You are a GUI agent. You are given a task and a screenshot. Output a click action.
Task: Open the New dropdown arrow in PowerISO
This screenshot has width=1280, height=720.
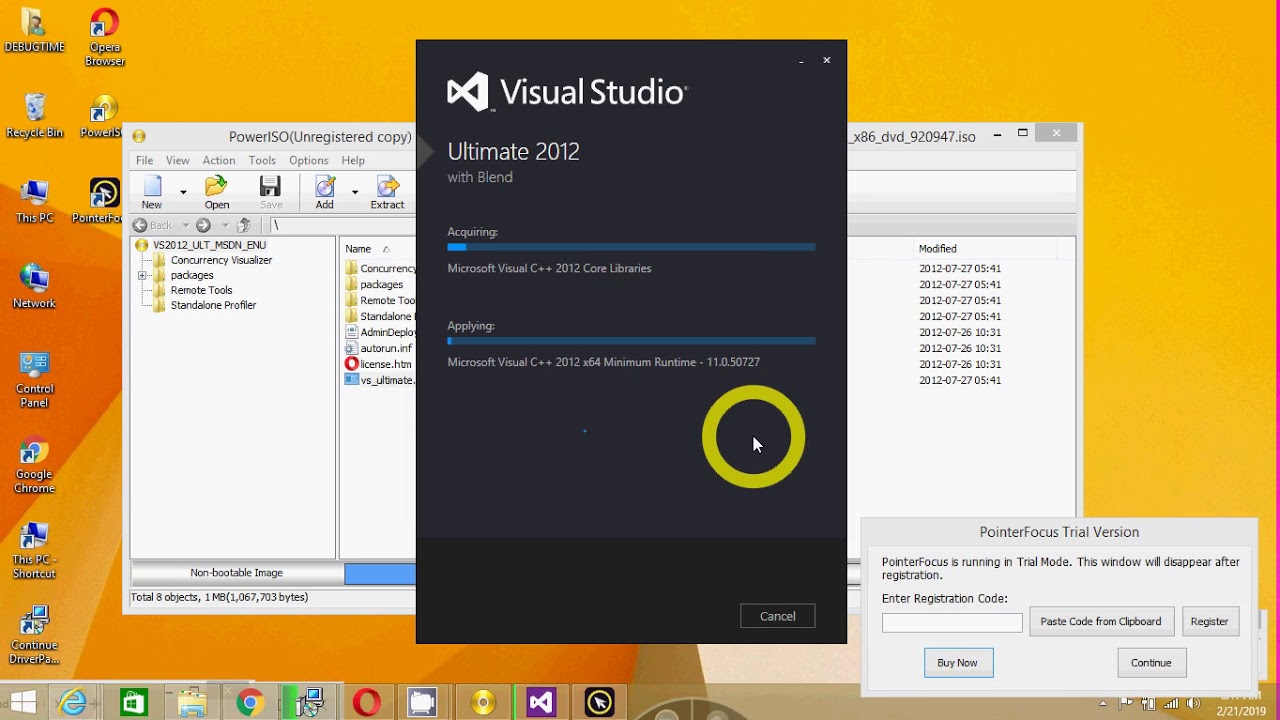(183, 191)
